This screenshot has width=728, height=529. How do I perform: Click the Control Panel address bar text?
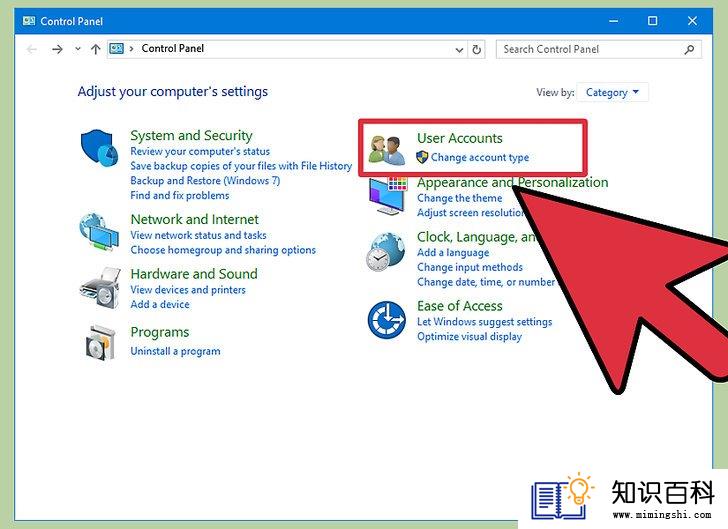point(173,49)
